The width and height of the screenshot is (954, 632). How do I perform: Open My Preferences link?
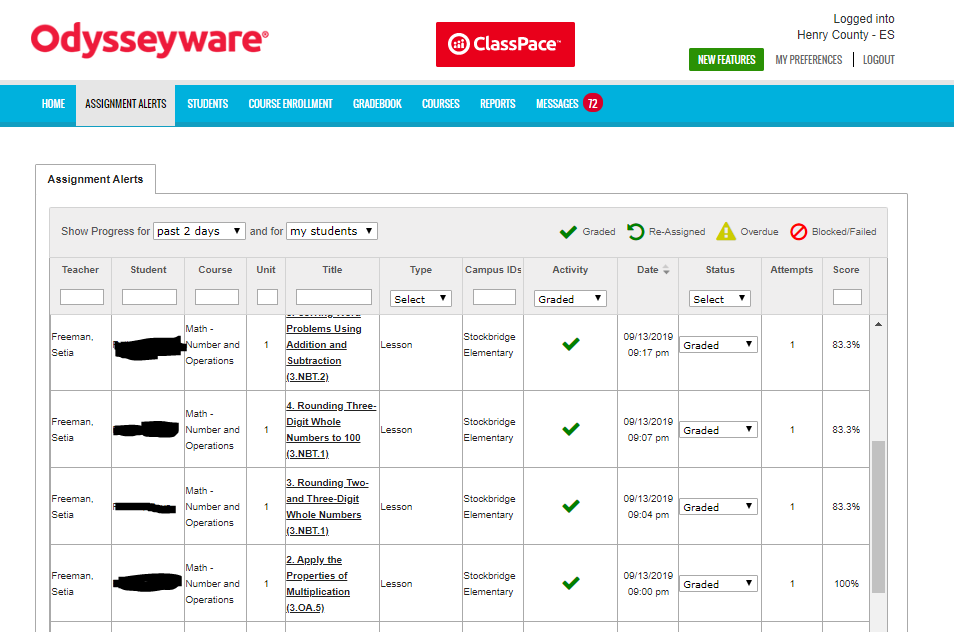click(809, 60)
